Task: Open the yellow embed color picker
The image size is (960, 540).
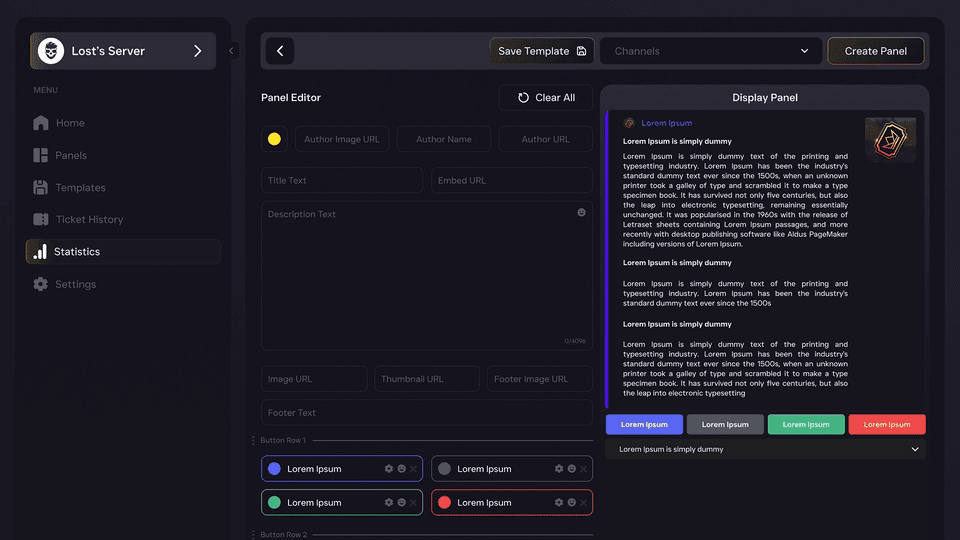Action: tap(274, 139)
